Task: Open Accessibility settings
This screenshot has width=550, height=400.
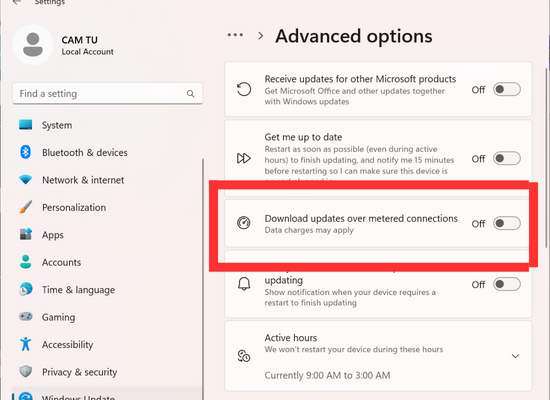Action: 107,344
